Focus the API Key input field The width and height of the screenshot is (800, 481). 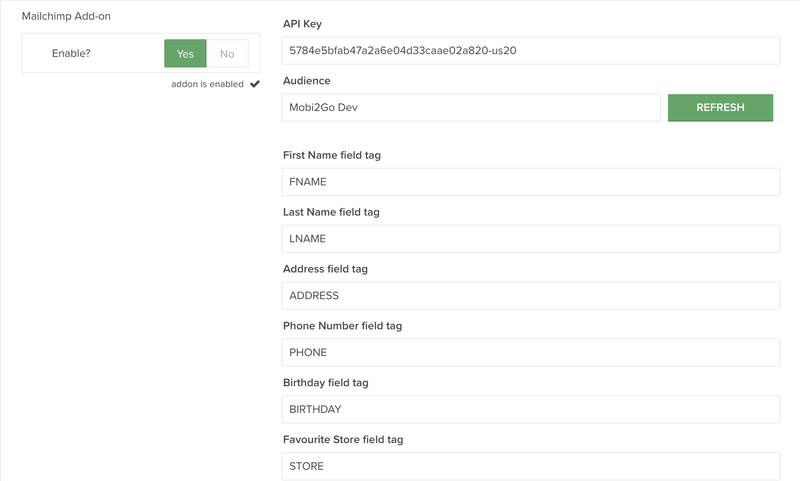pyautogui.click(x=530, y=51)
